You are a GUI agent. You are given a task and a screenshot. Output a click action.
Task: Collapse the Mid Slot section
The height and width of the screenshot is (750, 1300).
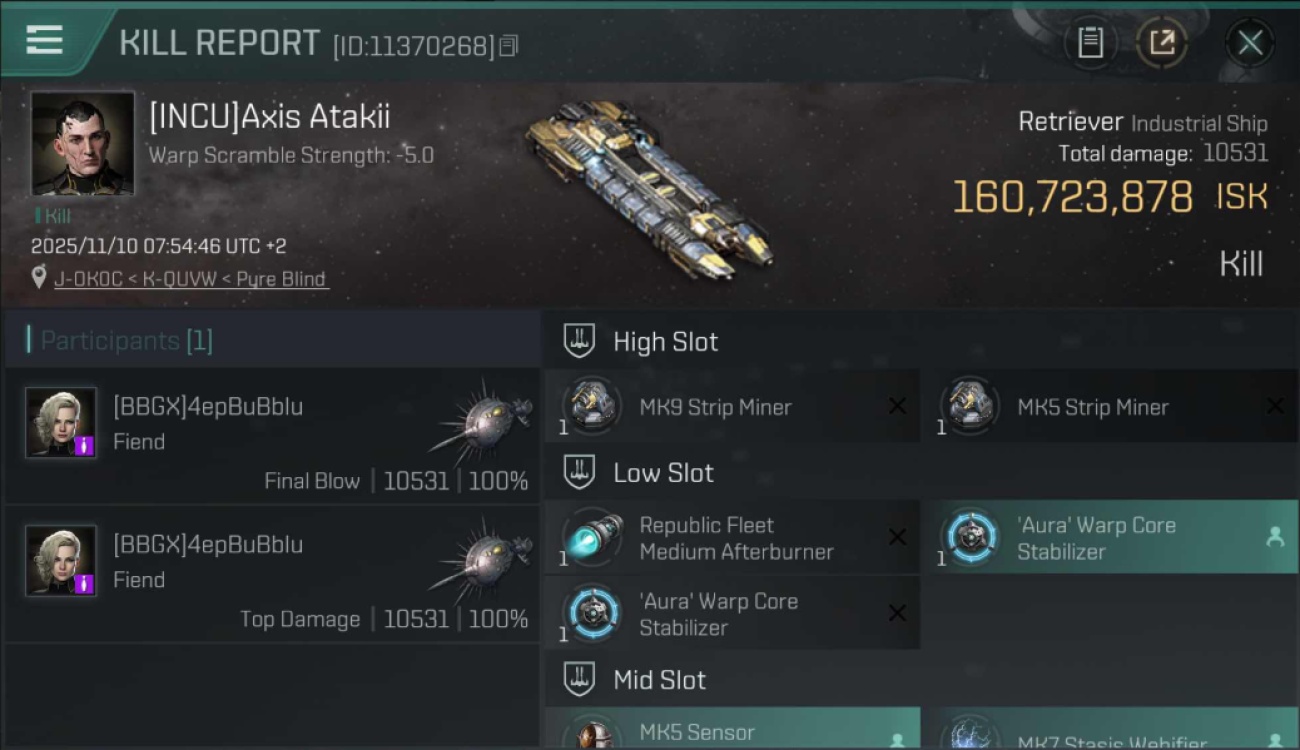pos(579,680)
